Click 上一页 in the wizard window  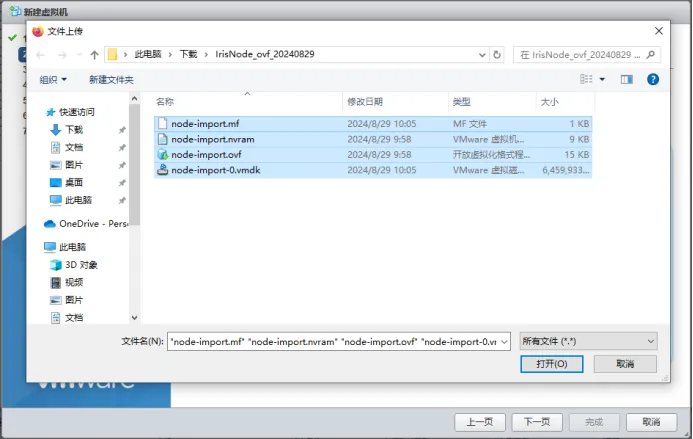click(x=480, y=422)
